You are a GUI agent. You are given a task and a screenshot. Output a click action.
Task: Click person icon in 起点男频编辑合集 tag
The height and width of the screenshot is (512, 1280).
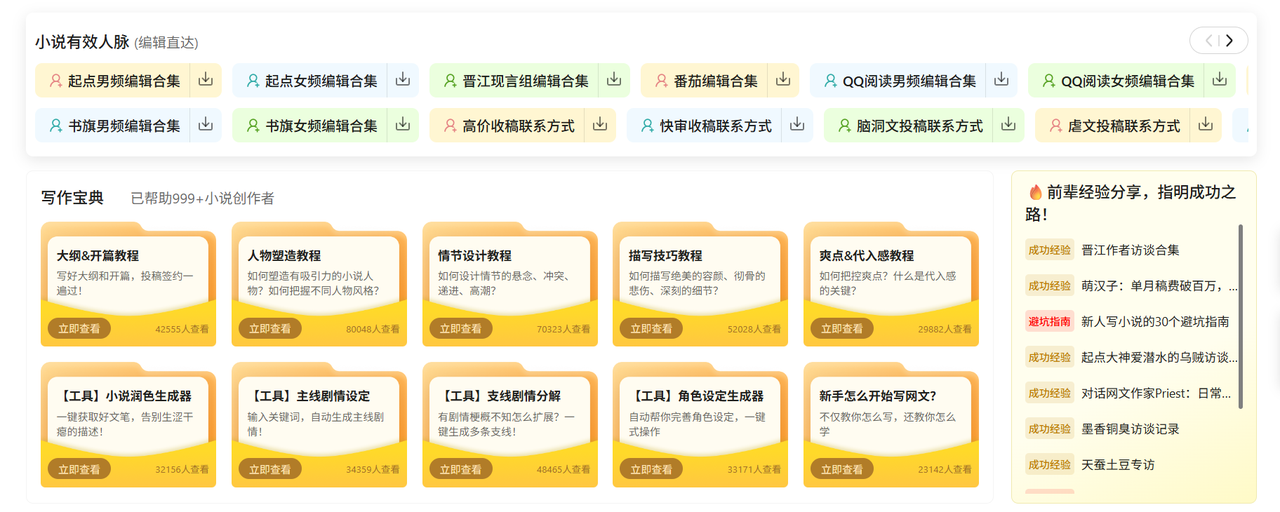[56, 81]
